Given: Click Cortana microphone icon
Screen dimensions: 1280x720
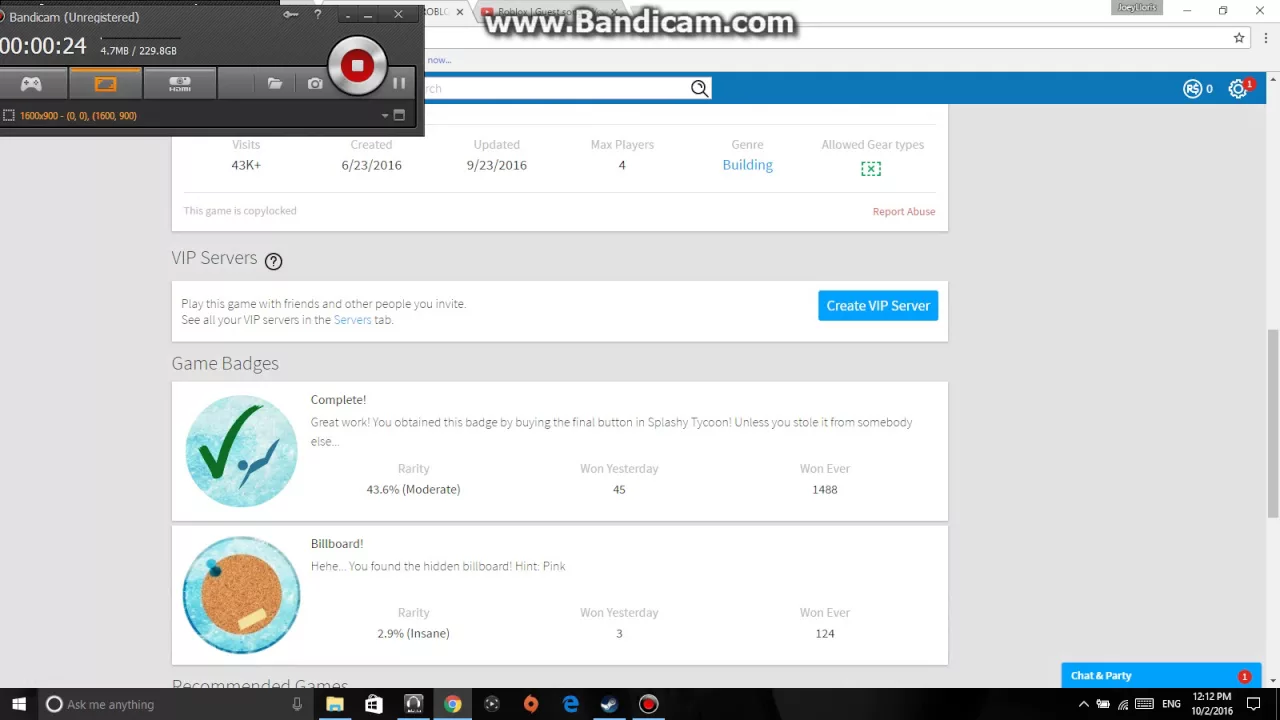Looking at the screenshot, I should pyautogui.click(x=297, y=704).
